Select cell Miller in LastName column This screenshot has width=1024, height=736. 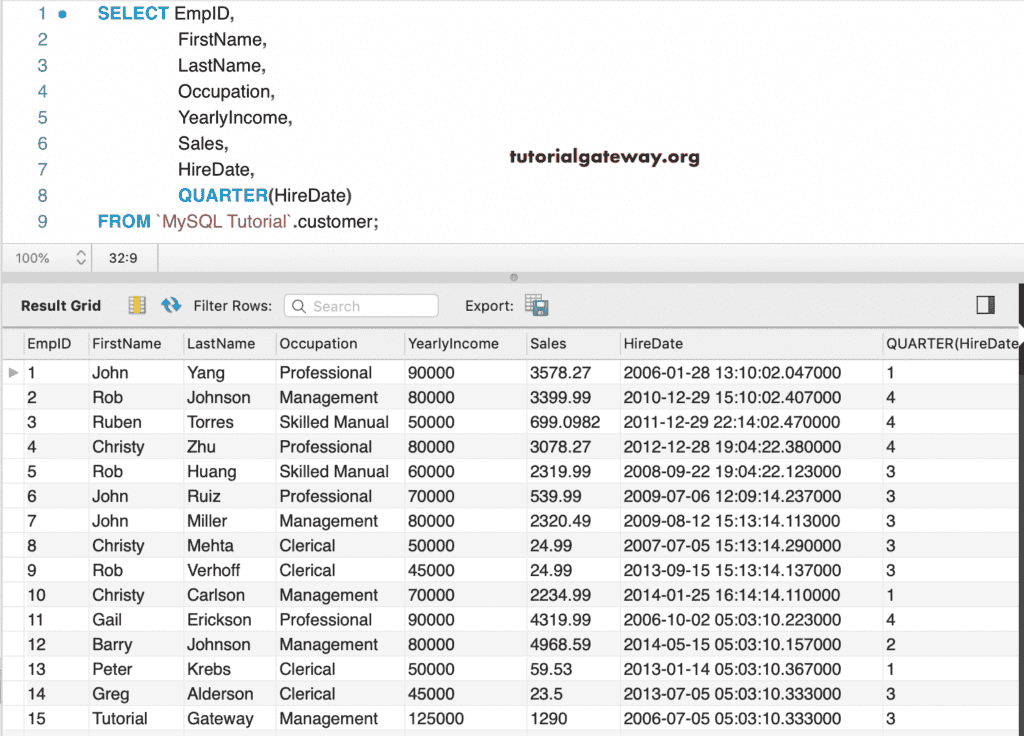coord(230,521)
